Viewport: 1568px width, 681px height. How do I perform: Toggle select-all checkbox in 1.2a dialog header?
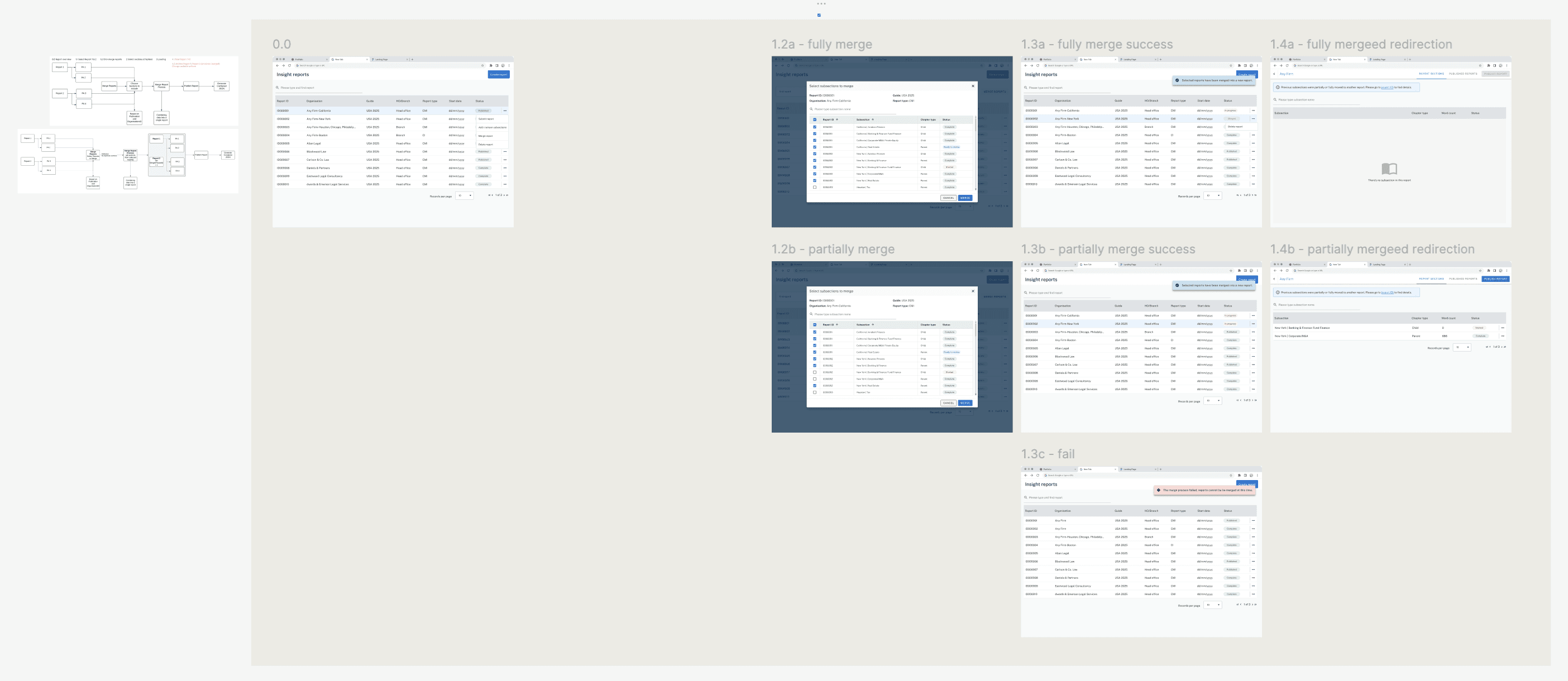(815, 119)
